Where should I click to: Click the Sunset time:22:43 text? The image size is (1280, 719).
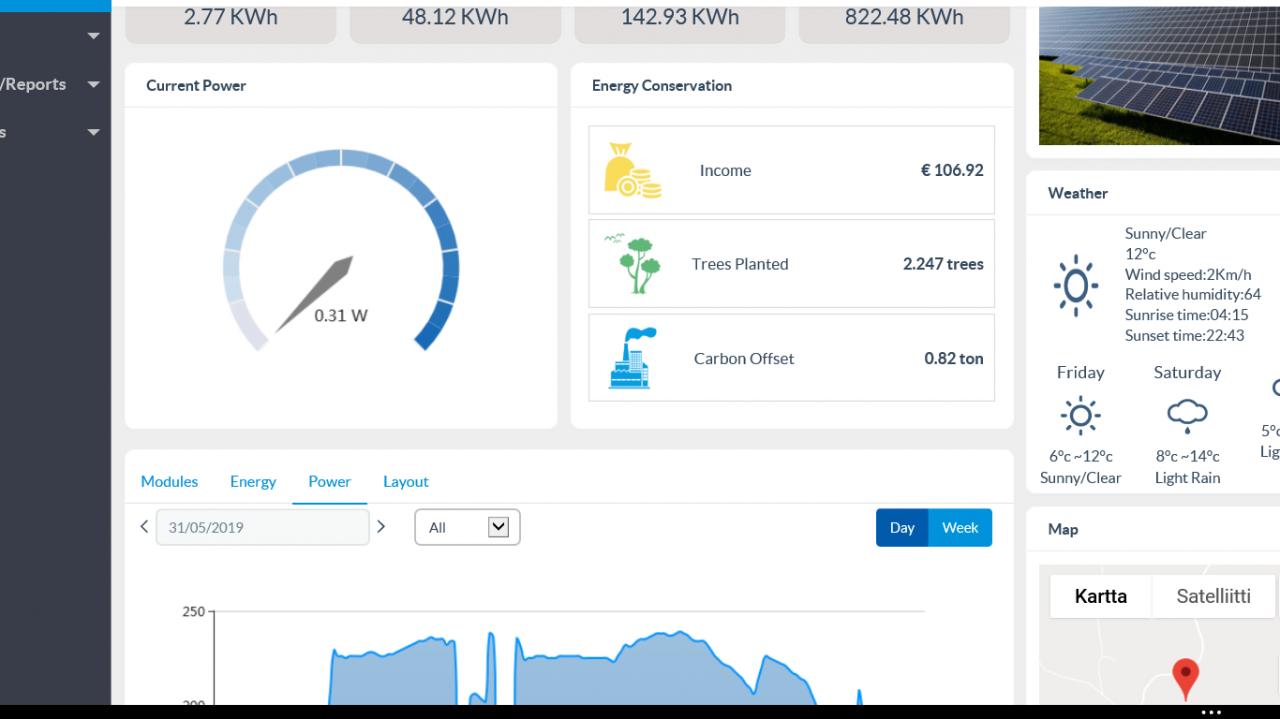(x=1184, y=335)
